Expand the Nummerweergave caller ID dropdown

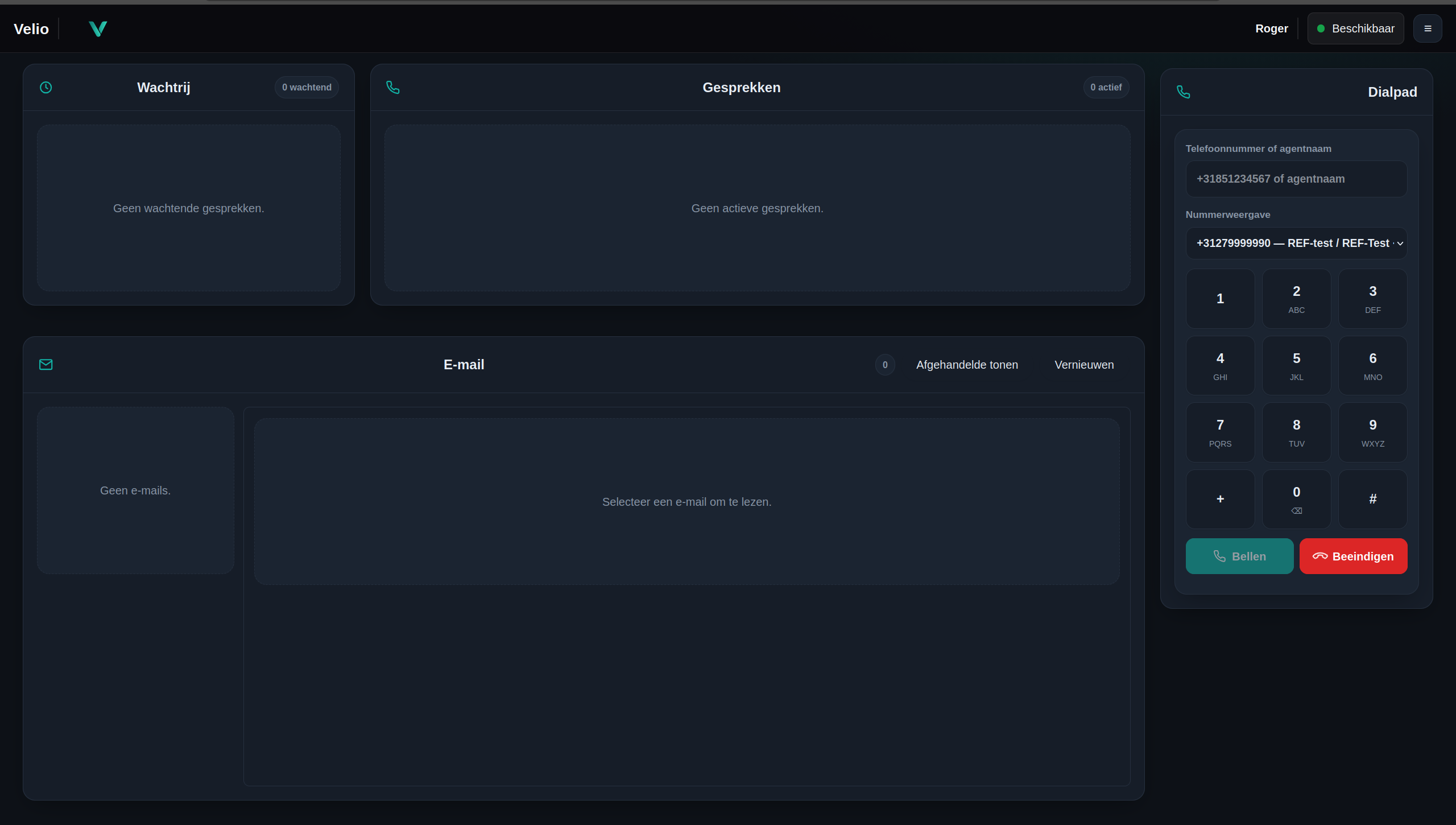coord(1297,244)
